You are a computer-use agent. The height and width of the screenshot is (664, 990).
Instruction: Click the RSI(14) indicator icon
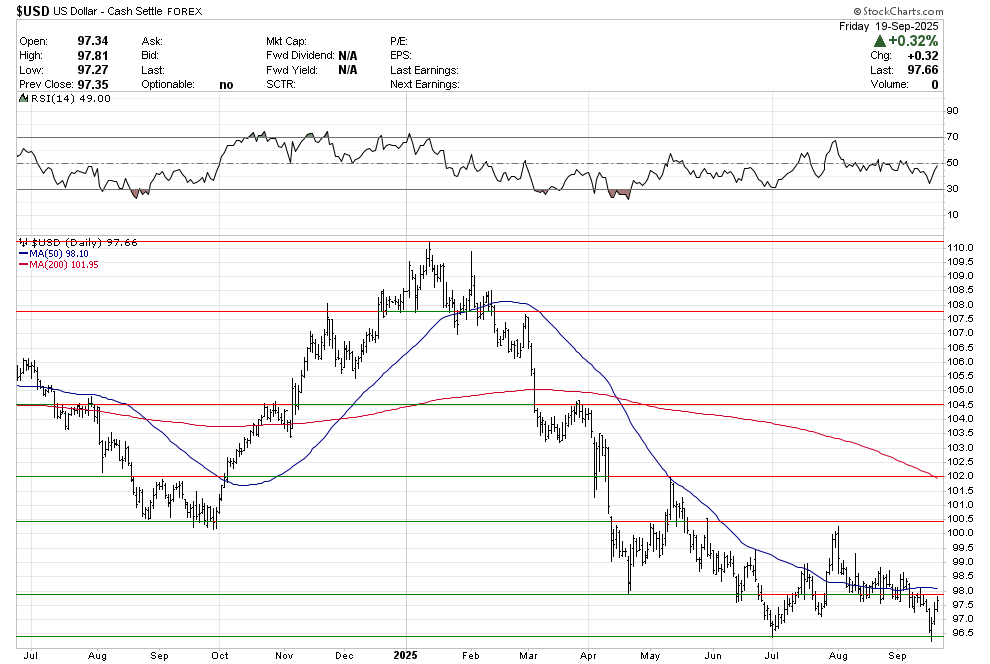[22, 98]
